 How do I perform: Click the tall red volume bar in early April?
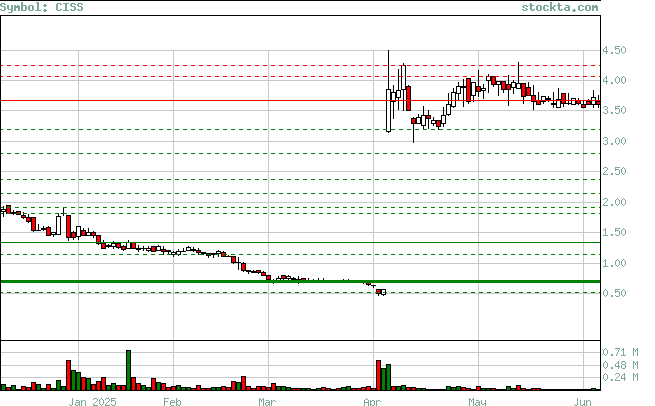(x=378, y=375)
